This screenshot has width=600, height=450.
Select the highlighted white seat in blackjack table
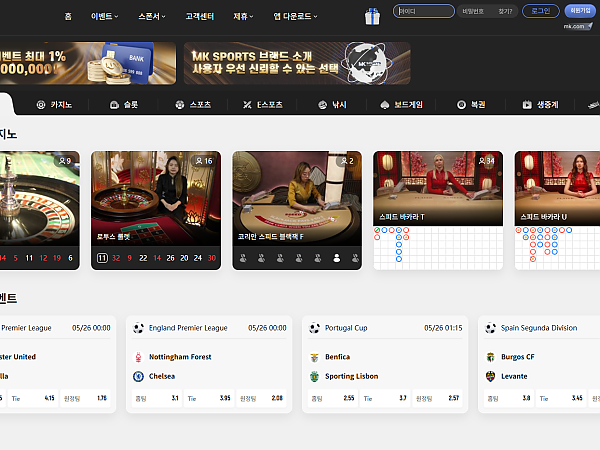point(336,258)
